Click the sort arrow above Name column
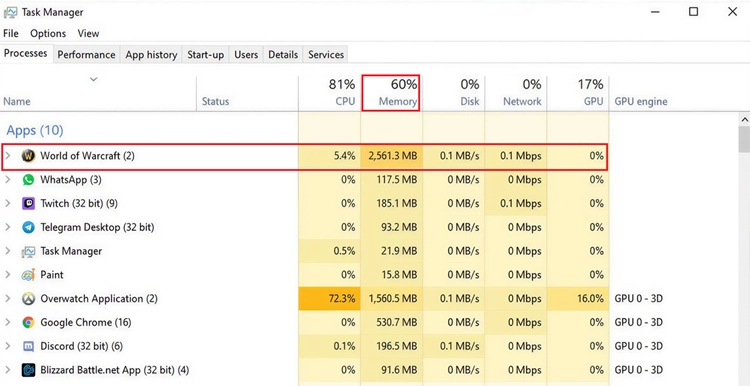Image resolution: width=750 pixels, height=386 pixels. coord(94,79)
